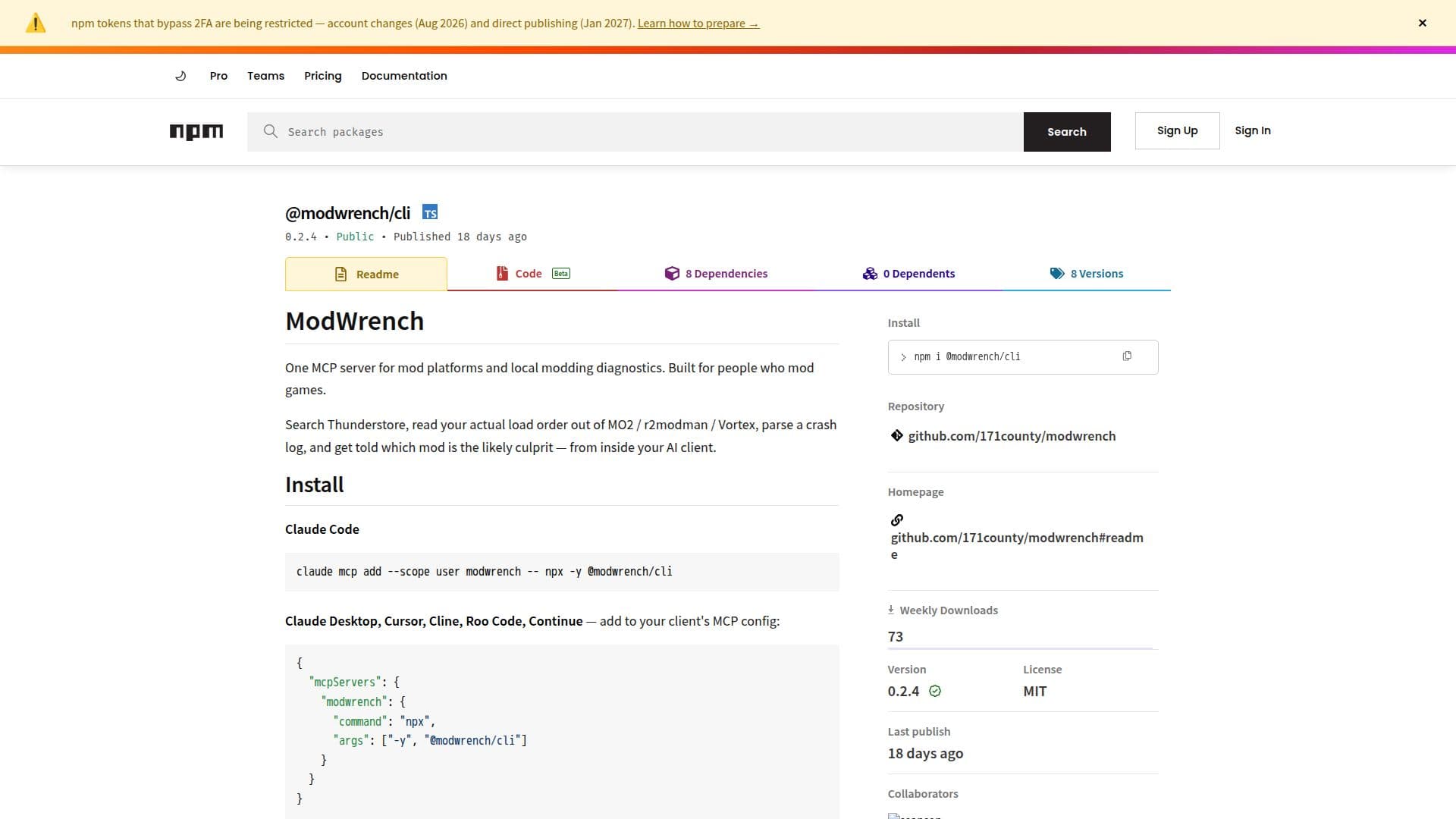Open the 8 Versions tab
This screenshot has width=1456, height=819.
pyautogui.click(x=1087, y=274)
